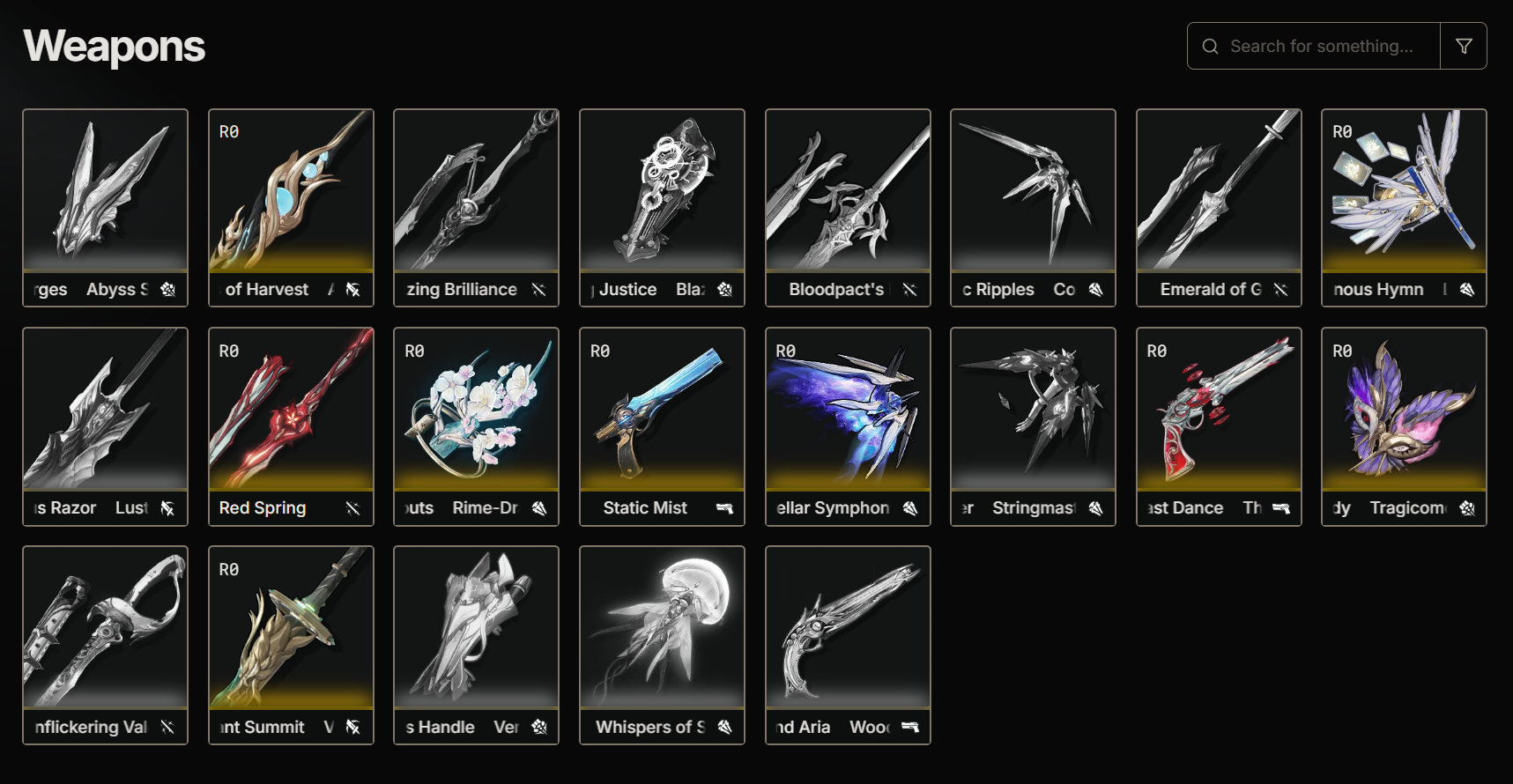Image resolution: width=1513 pixels, height=784 pixels.
Task: Select the Static Mist weapon thumbnail
Action: click(x=662, y=409)
